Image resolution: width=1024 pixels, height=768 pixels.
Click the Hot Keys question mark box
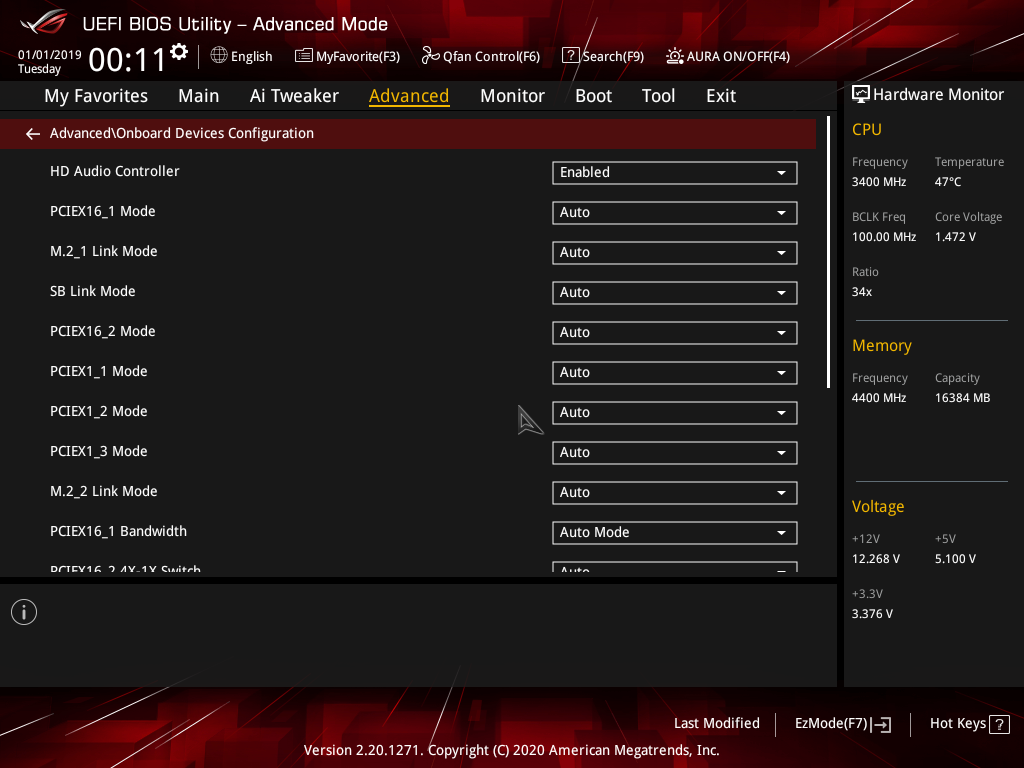click(999, 724)
